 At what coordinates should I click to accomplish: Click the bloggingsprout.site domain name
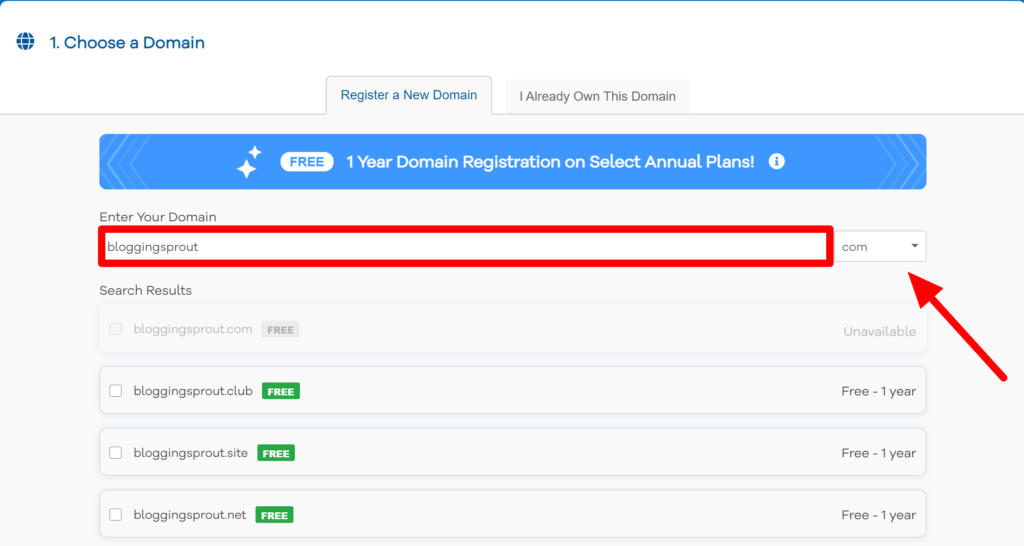coord(191,453)
